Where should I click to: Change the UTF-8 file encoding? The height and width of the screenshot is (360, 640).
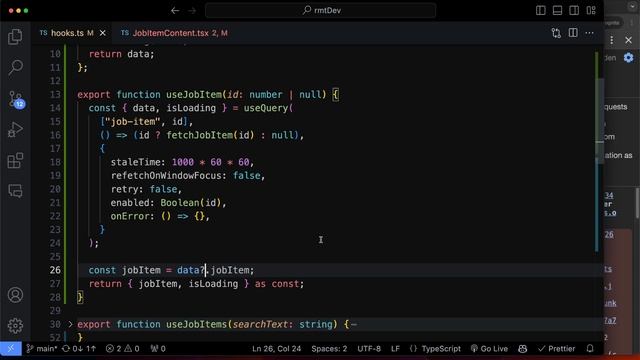click(x=369, y=349)
